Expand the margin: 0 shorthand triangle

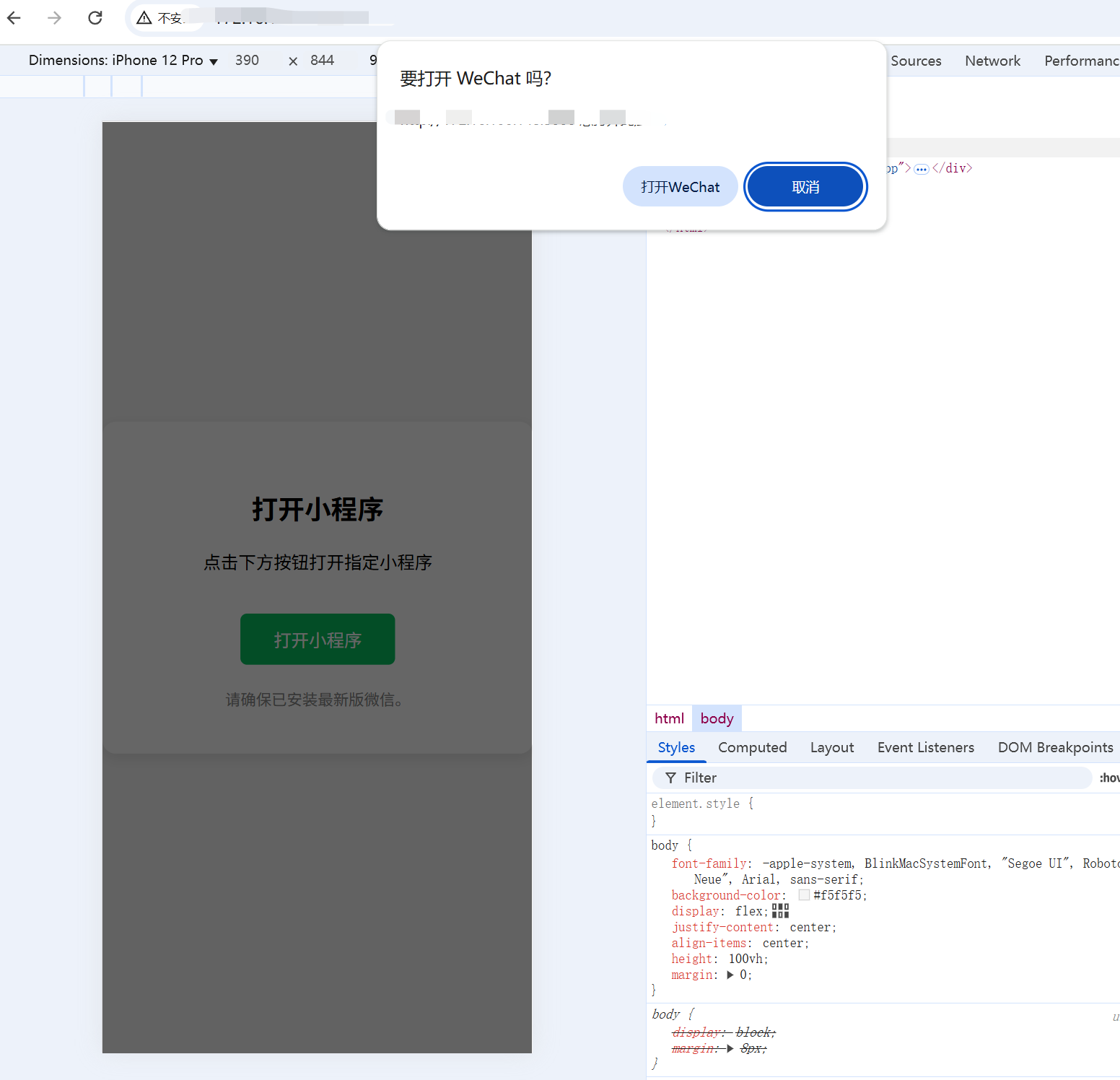click(730, 975)
